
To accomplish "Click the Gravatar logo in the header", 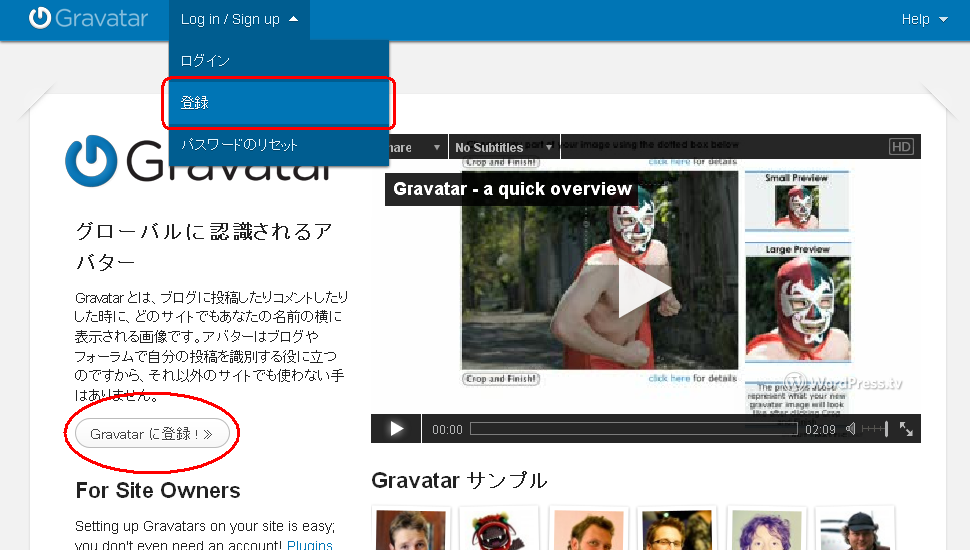I will tap(88, 19).
